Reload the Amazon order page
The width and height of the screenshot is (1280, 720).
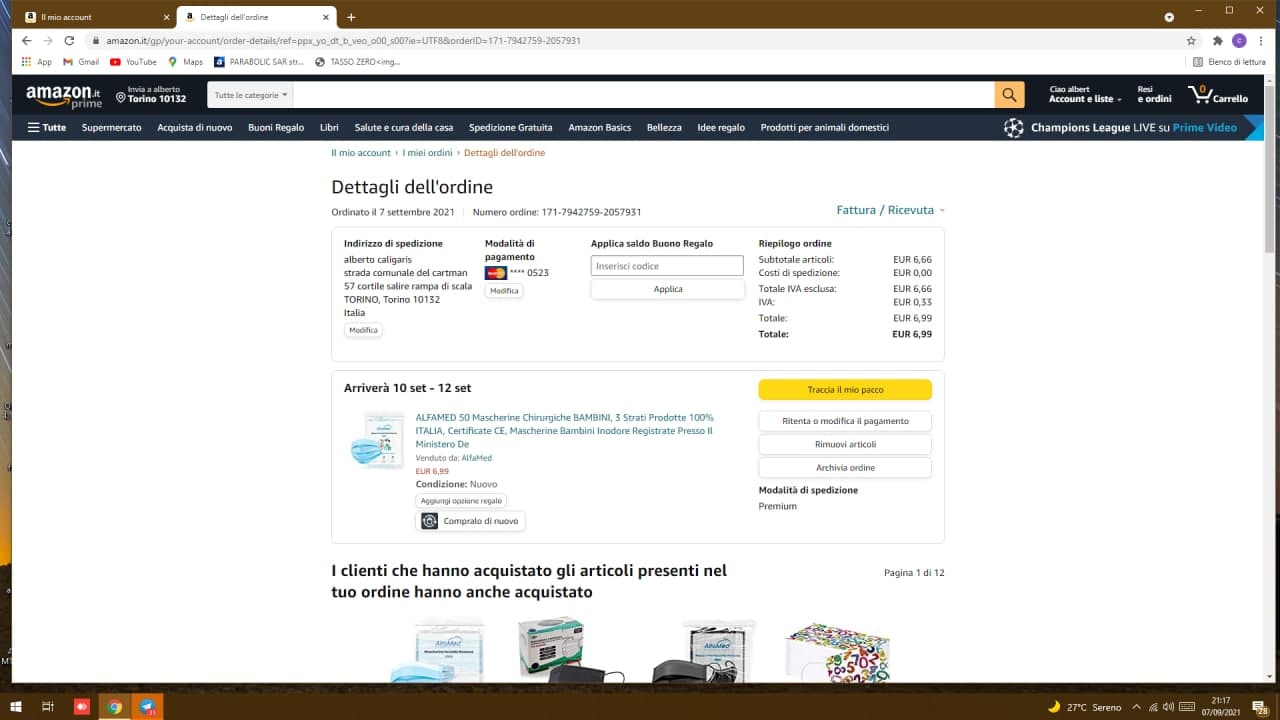pyautogui.click(x=69, y=41)
